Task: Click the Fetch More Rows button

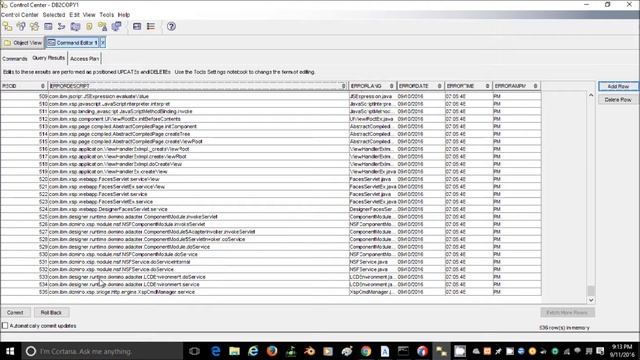Action: pos(567,313)
